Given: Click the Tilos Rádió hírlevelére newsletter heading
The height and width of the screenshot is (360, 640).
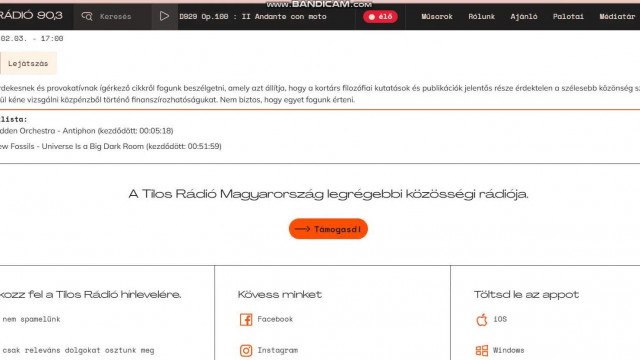Looking at the screenshot, I should click(x=91, y=294).
